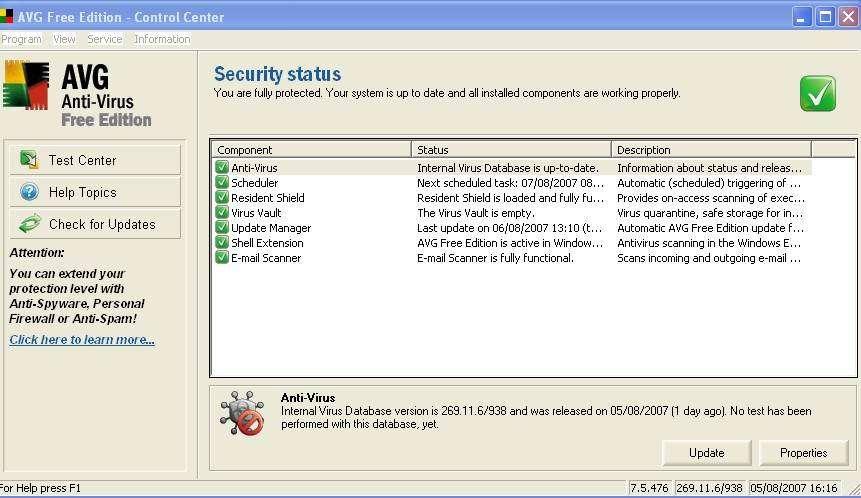Click the green check icon beside Scheduler
Image resolution: width=861 pixels, height=498 pixels.
tap(222, 182)
